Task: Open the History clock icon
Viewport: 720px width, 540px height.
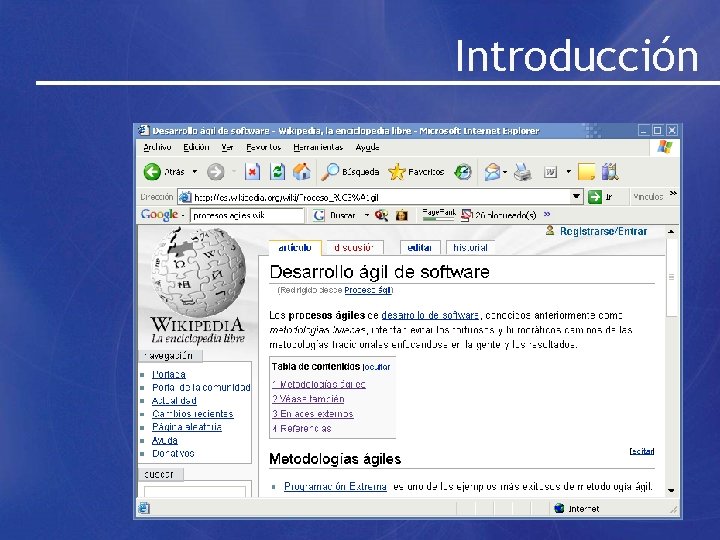Action: (463, 172)
